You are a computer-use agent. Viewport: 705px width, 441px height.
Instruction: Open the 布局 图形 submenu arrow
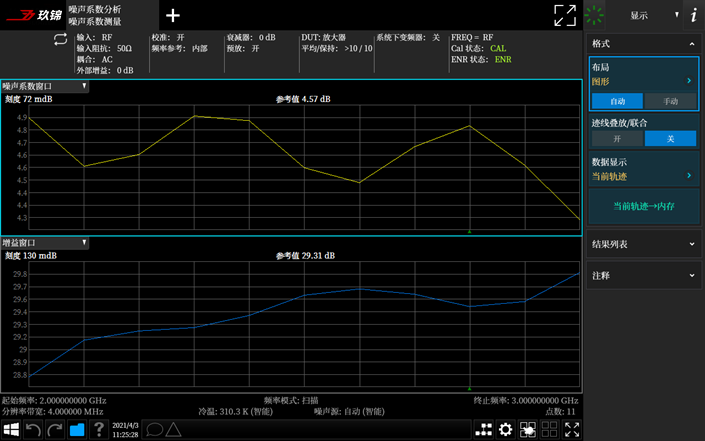click(x=689, y=81)
